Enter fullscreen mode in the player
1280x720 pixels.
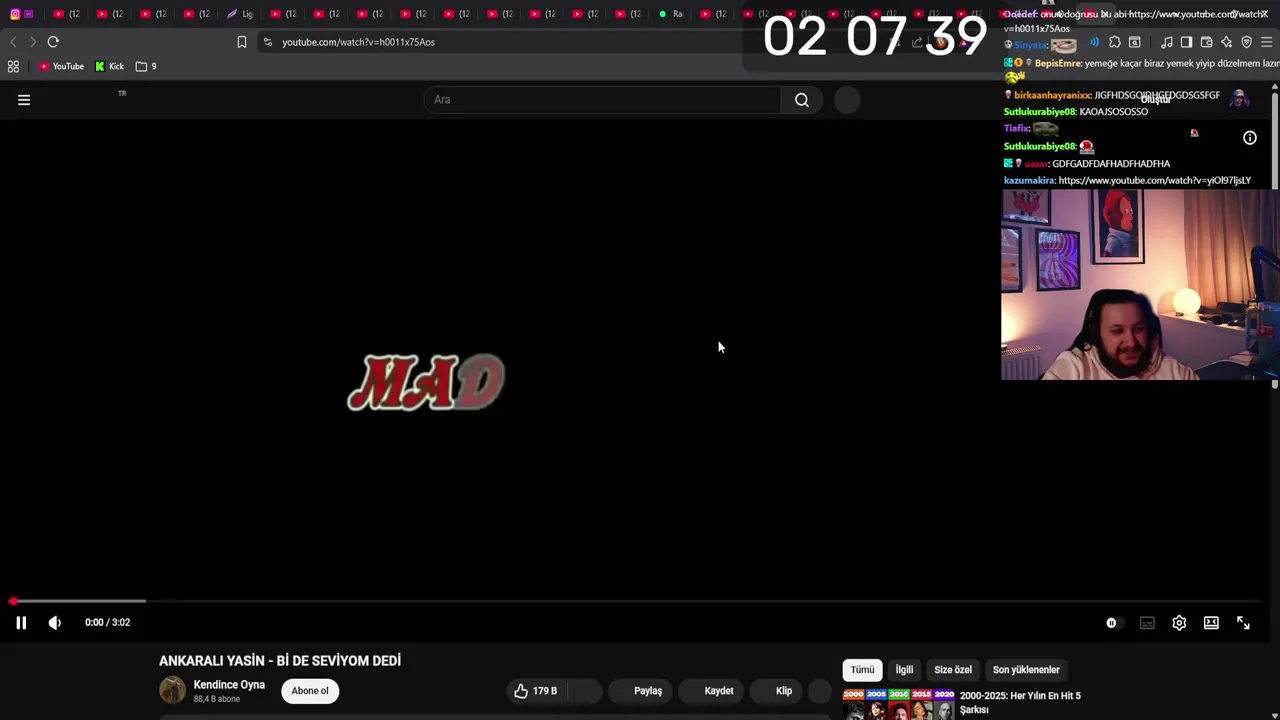point(1243,623)
